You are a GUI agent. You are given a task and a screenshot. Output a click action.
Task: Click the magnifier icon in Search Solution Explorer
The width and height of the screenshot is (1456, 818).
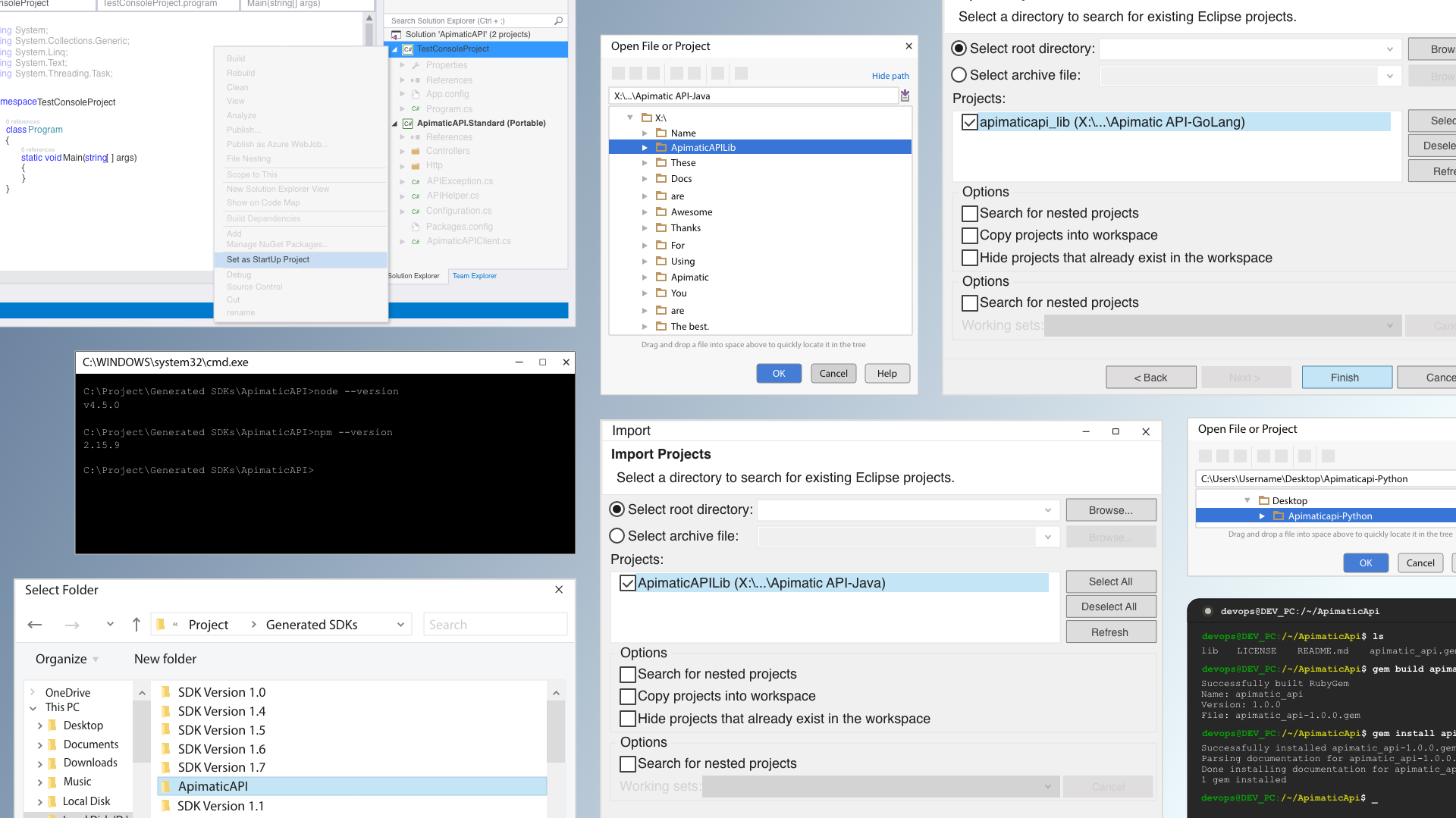point(559,20)
